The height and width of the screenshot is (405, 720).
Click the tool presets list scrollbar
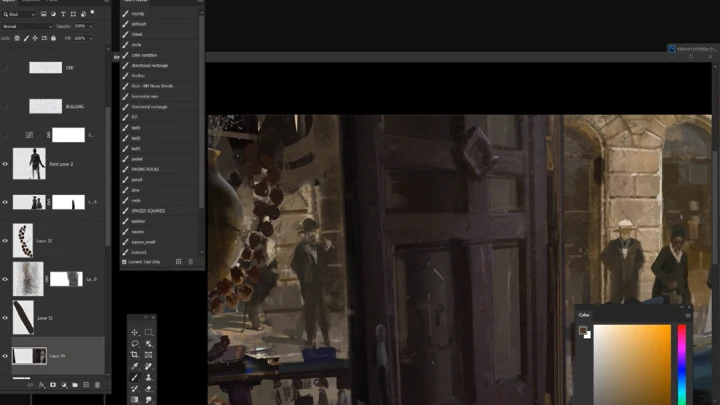pyautogui.click(x=201, y=110)
